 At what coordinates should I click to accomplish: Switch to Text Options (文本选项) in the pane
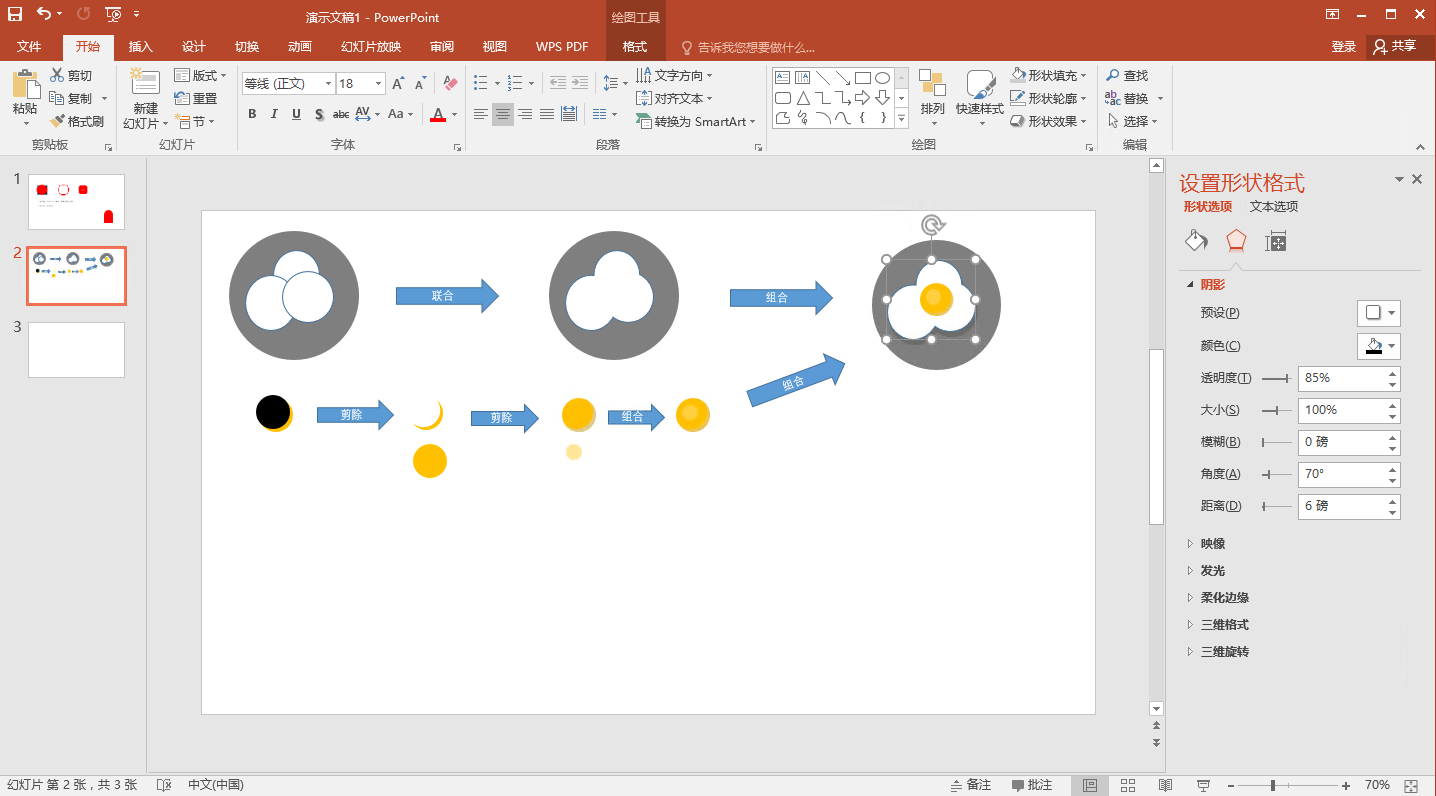click(1274, 207)
